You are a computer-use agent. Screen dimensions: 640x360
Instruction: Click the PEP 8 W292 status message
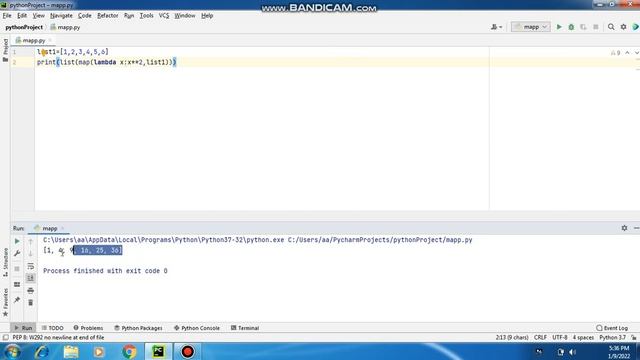(58, 338)
